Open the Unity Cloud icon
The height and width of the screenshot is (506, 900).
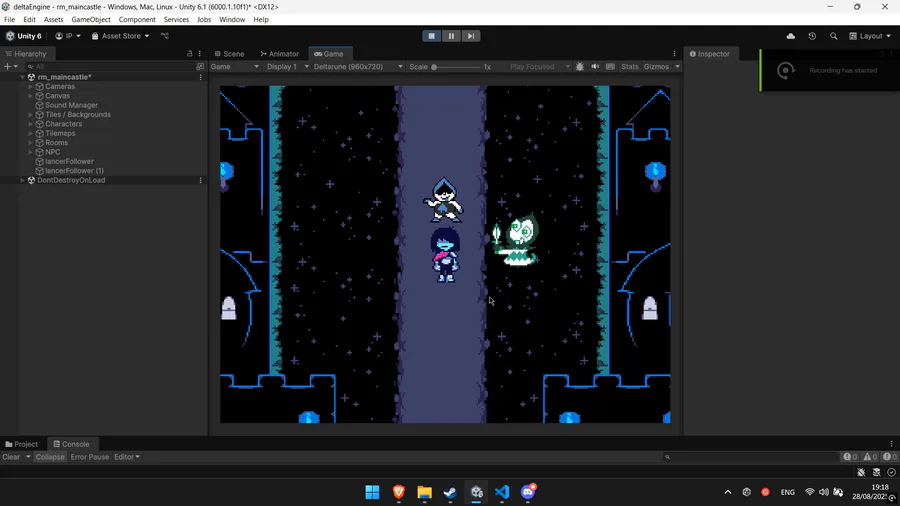[x=790, y=36]
